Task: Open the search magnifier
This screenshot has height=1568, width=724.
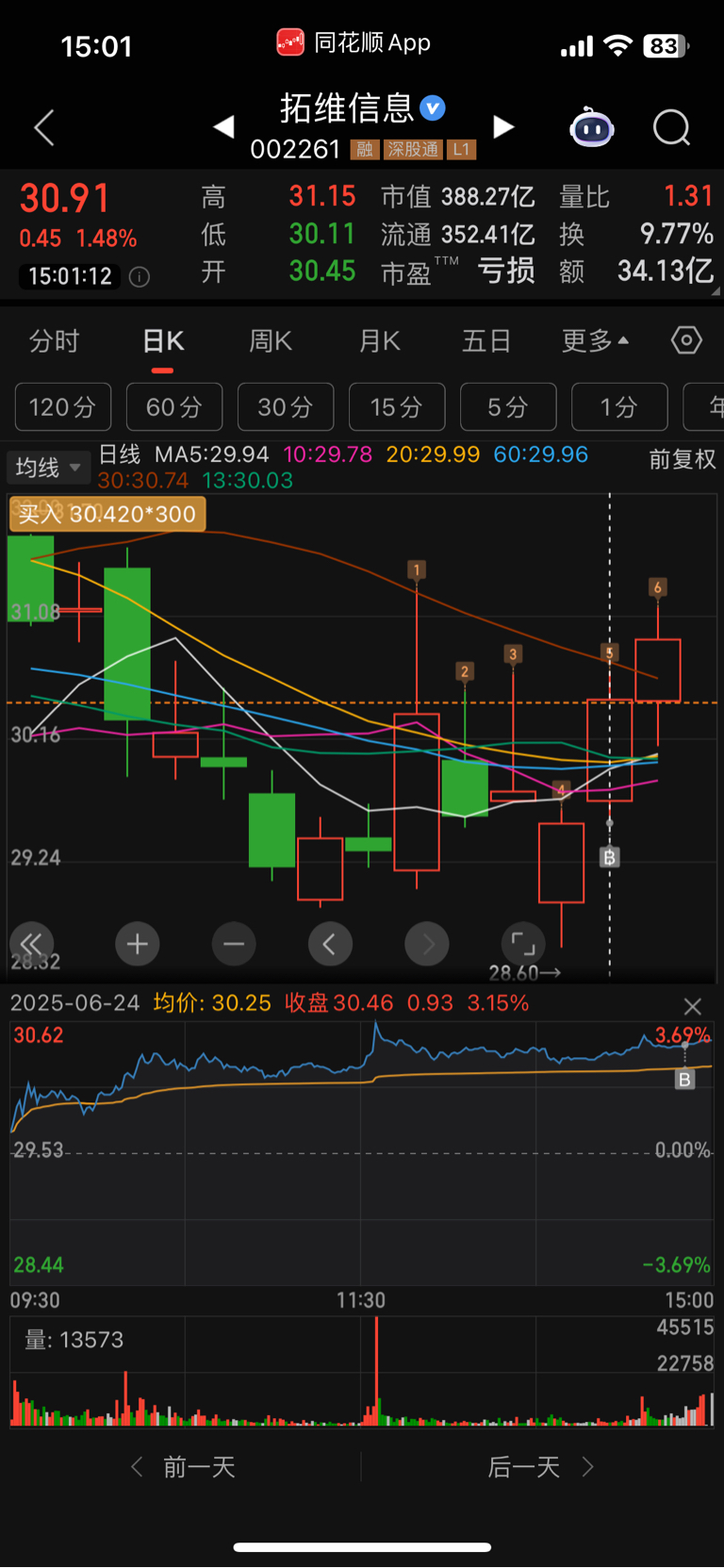Action: click(671, 127)
